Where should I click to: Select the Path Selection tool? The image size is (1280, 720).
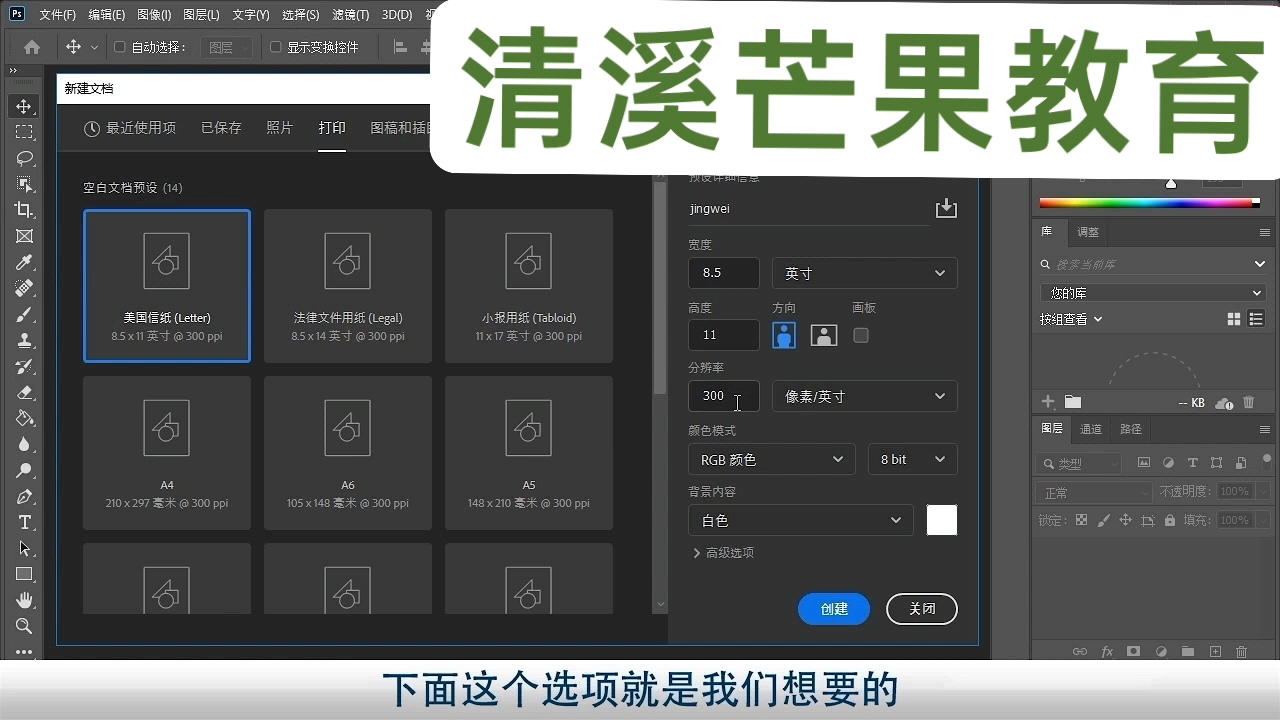[24, 548]
